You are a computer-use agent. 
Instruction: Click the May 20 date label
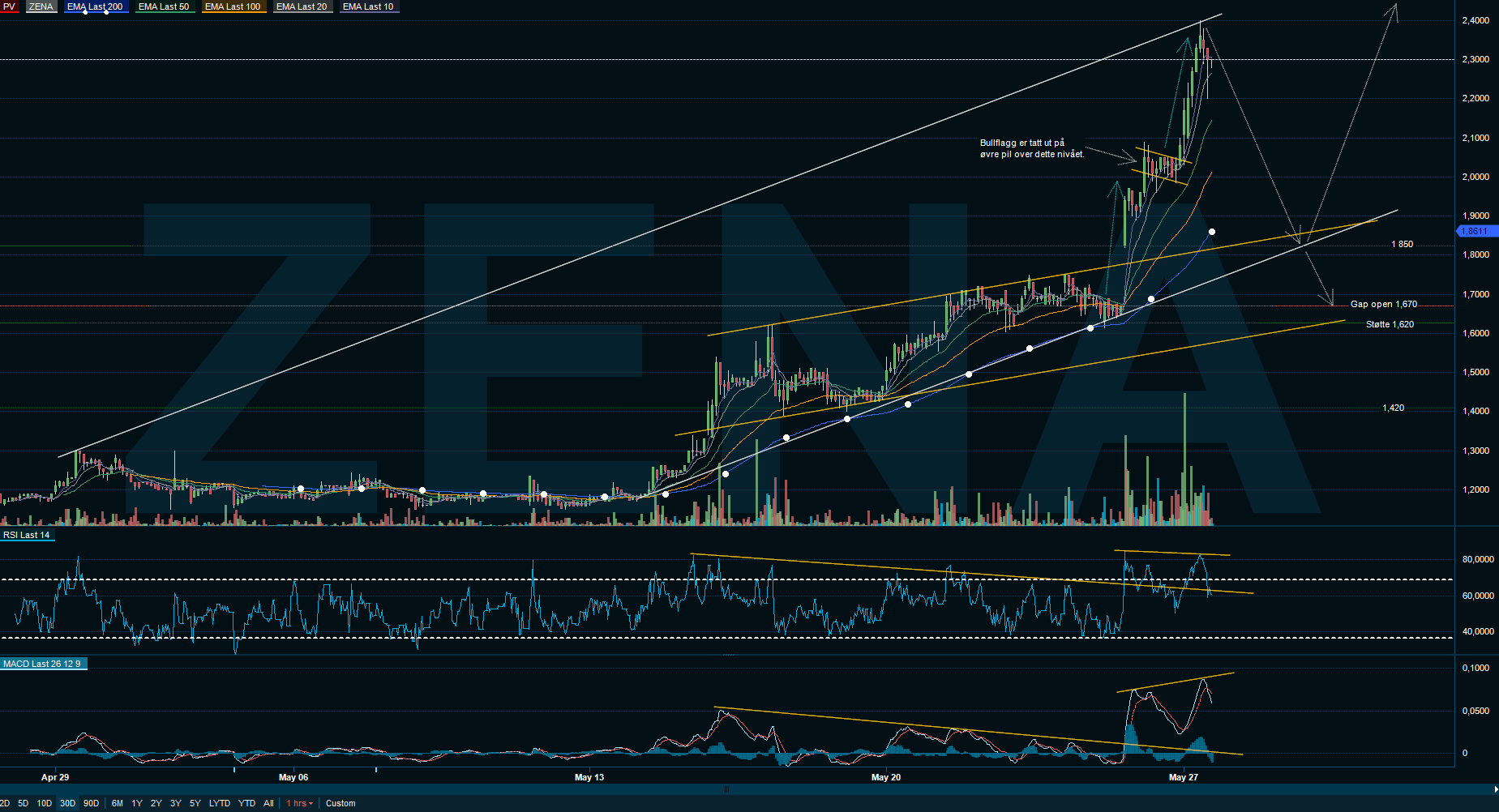(x=886, y=777)
